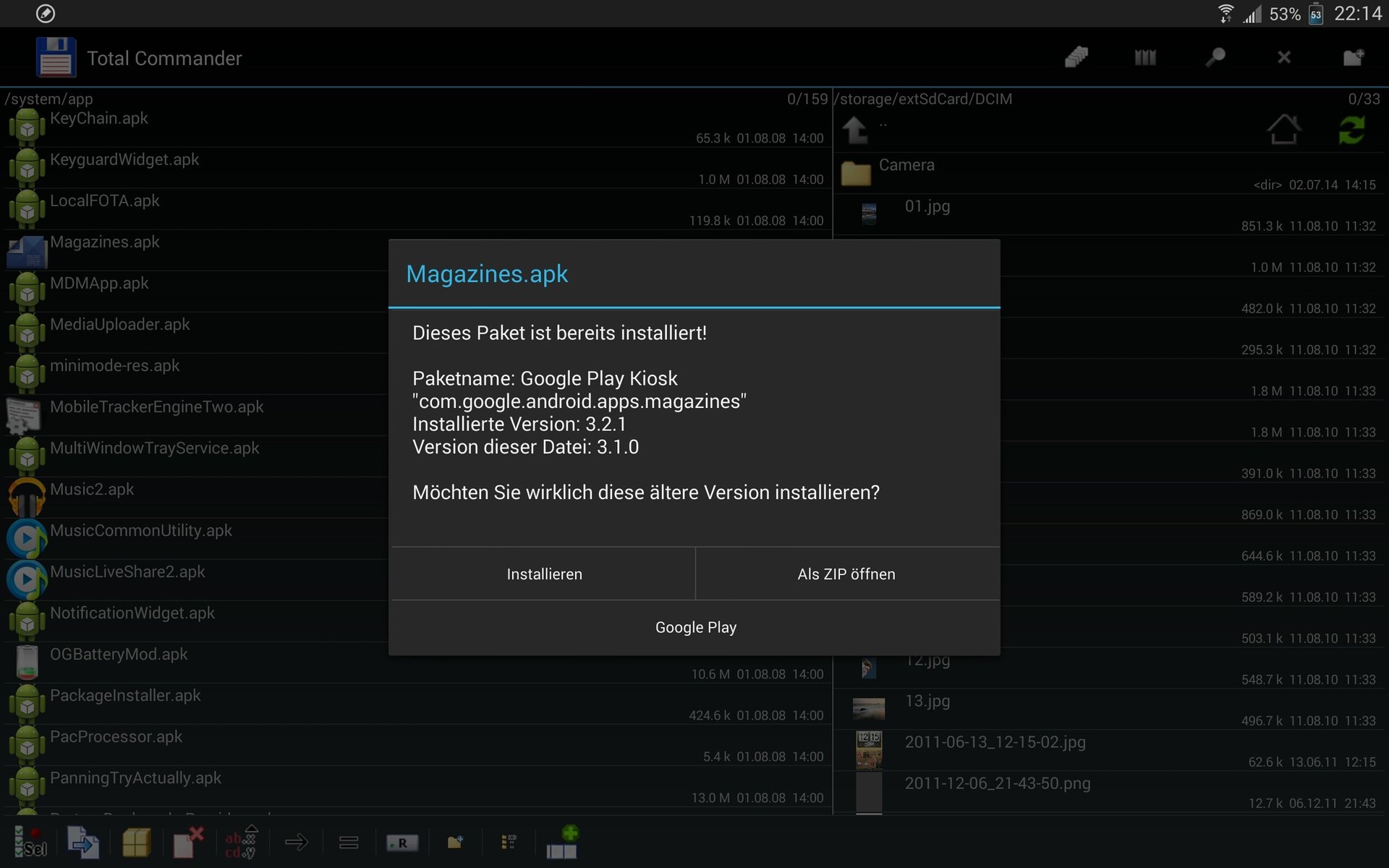Select MusicLiveShare2.apk file
The width and height of the screenshot is (1389, 868).
(197, 580)
